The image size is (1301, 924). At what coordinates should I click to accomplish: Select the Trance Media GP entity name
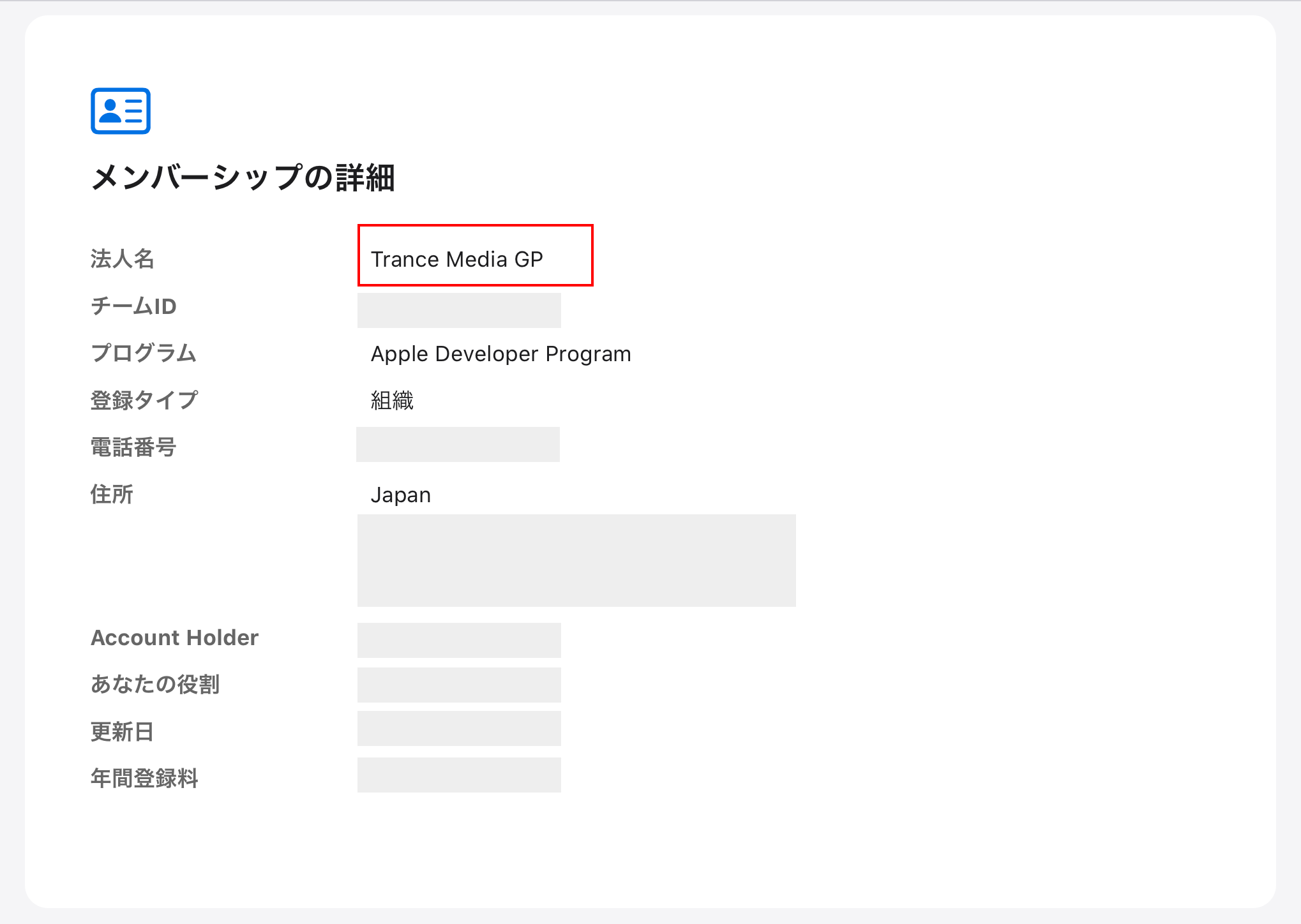(457, 259)
